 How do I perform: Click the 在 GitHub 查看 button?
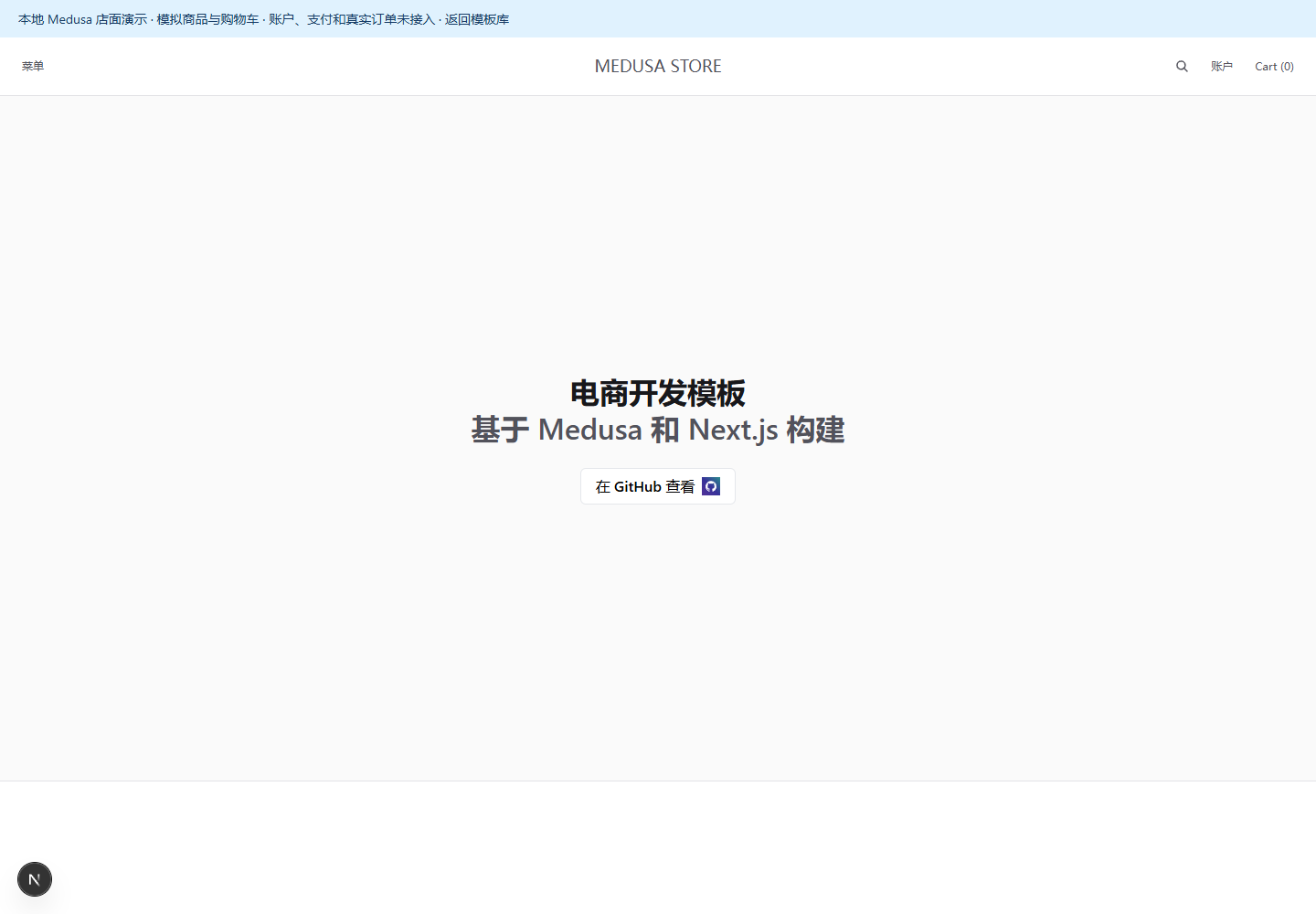(x=658, y=486)
